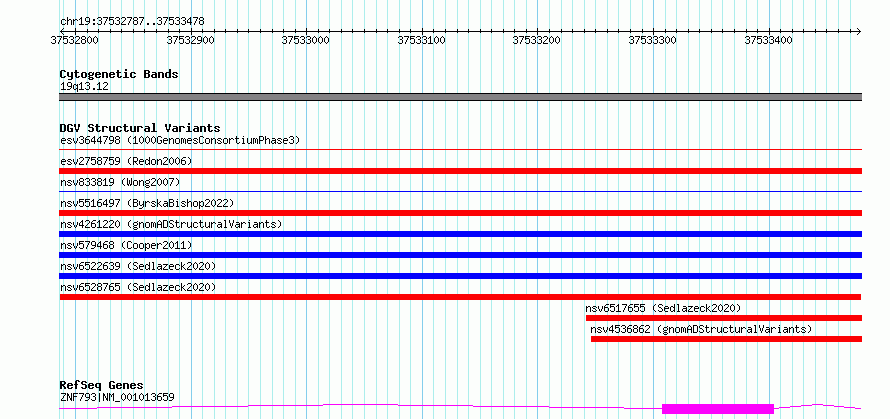Image resolution: width=890 pixels, height=419 pixels.
Task: Select the red bar under nsv6528765
Action: [x=460, y=297]
